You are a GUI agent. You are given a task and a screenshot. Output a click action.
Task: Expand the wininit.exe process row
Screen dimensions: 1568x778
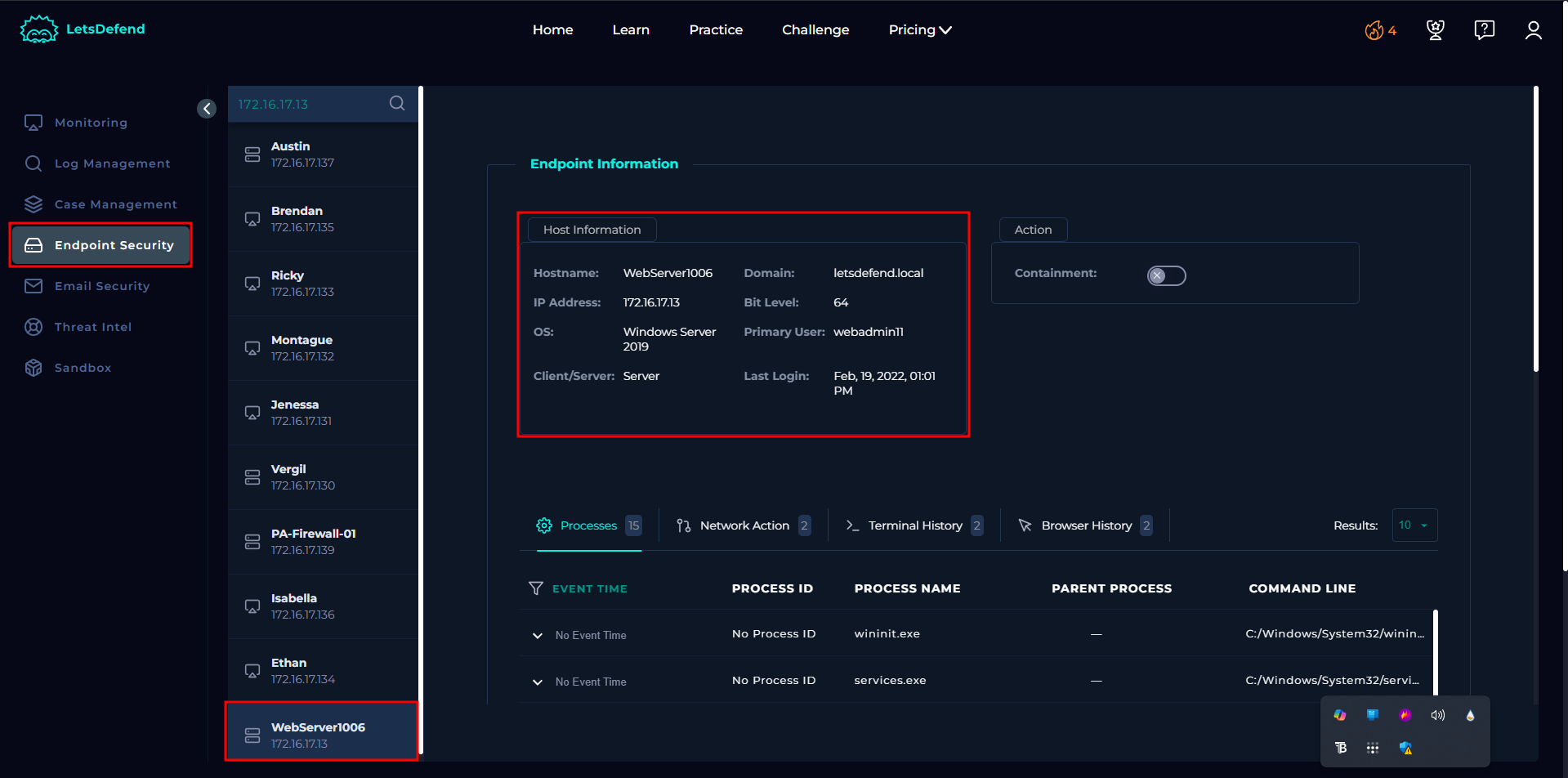538,635
